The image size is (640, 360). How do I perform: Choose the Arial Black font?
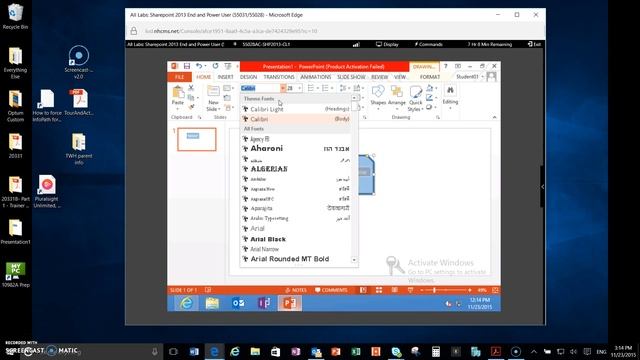pos(296,239)
